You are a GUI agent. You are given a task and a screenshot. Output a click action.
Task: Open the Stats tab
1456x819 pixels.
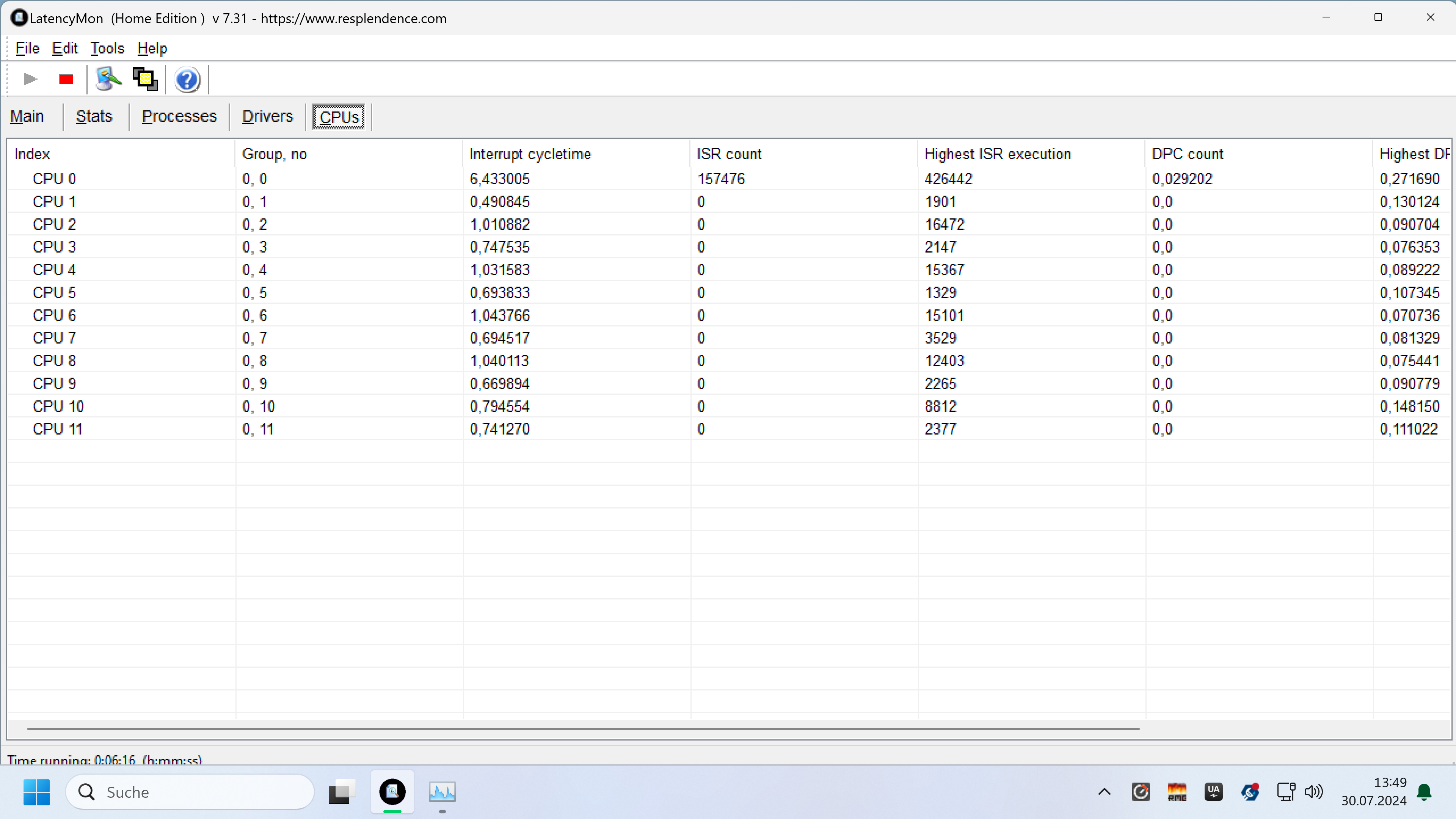(94, 116)
